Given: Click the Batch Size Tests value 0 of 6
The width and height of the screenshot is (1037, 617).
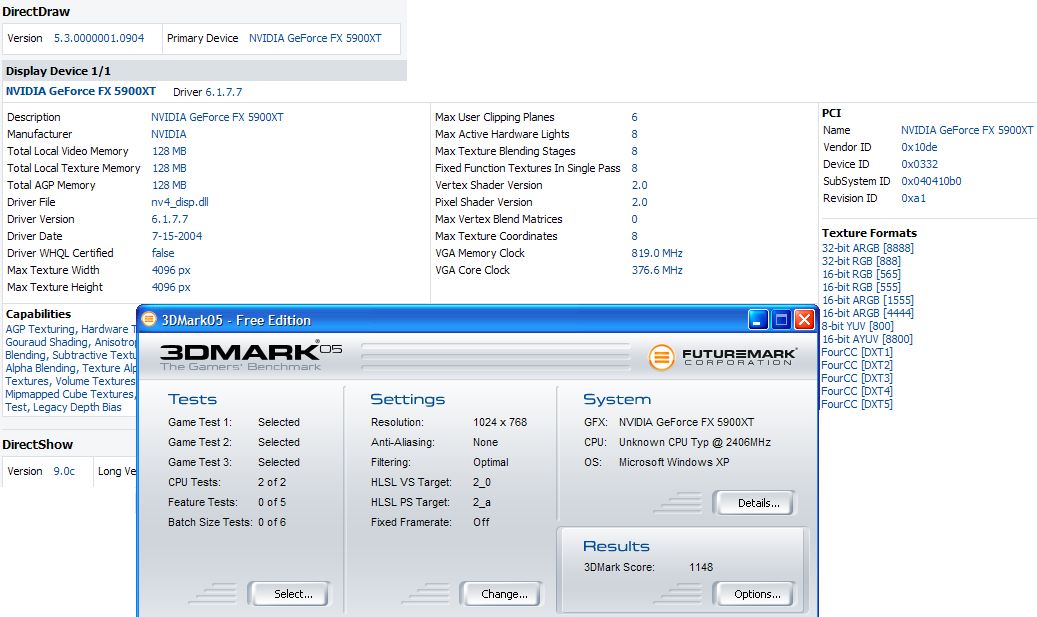Looking at the screenshot, I should (272, 522).
